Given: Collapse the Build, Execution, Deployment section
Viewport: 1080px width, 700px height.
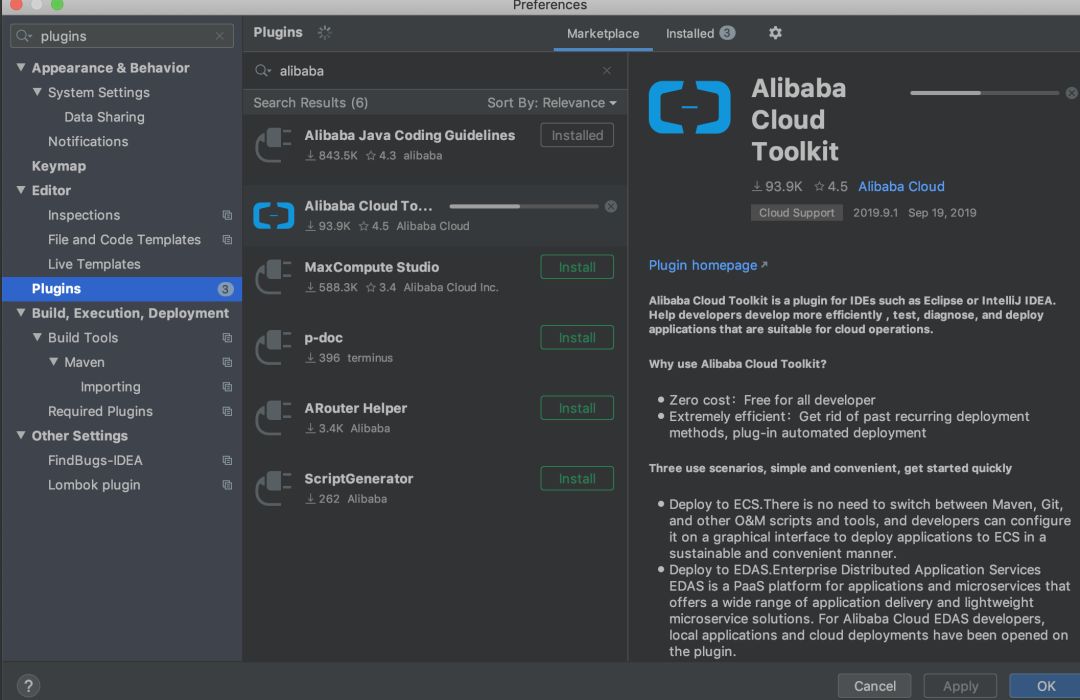Looking at the screenshot, I should pos(21,313).
